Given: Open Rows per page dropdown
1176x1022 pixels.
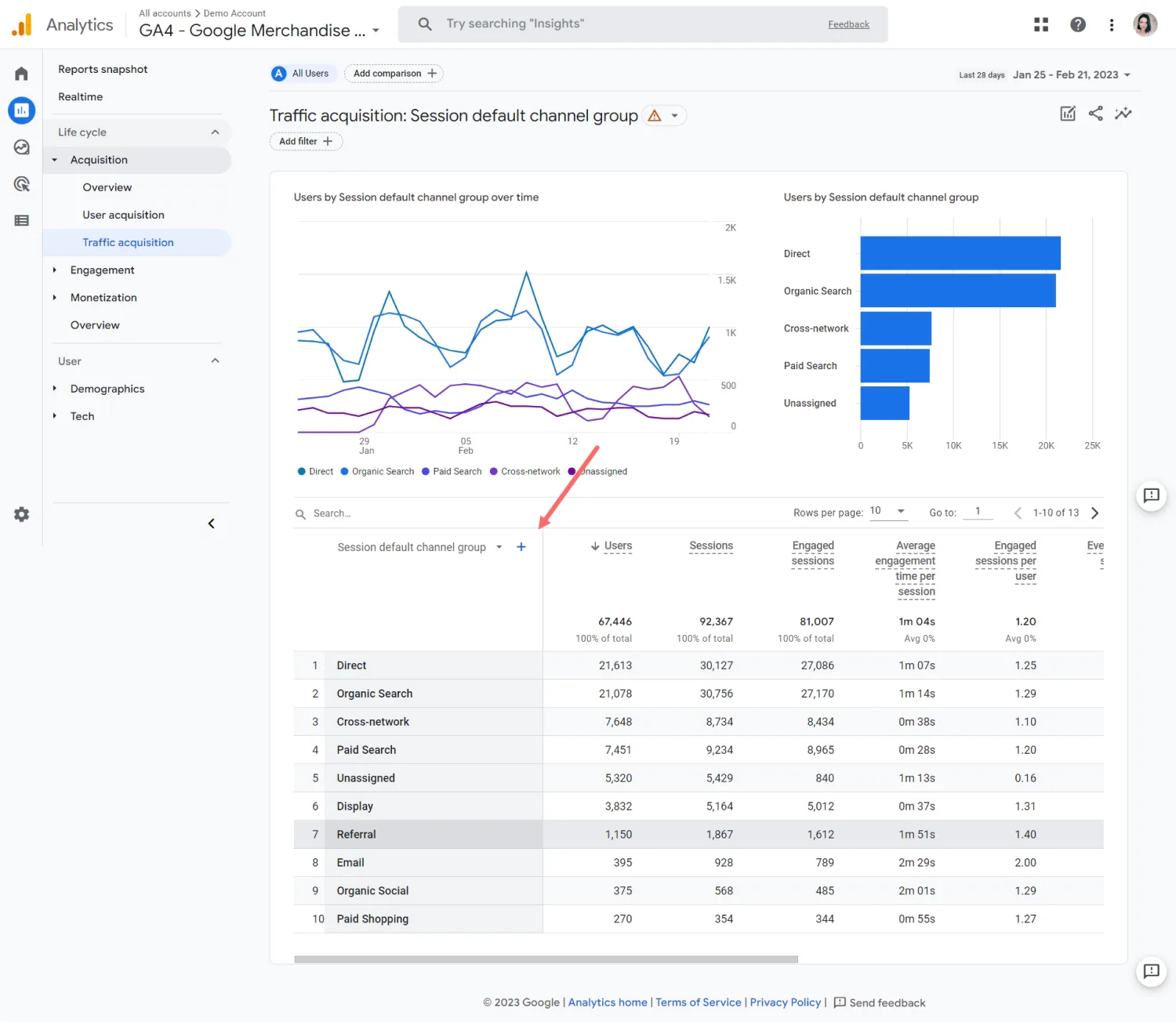Looking at the screenshot, I should point(887,511).
